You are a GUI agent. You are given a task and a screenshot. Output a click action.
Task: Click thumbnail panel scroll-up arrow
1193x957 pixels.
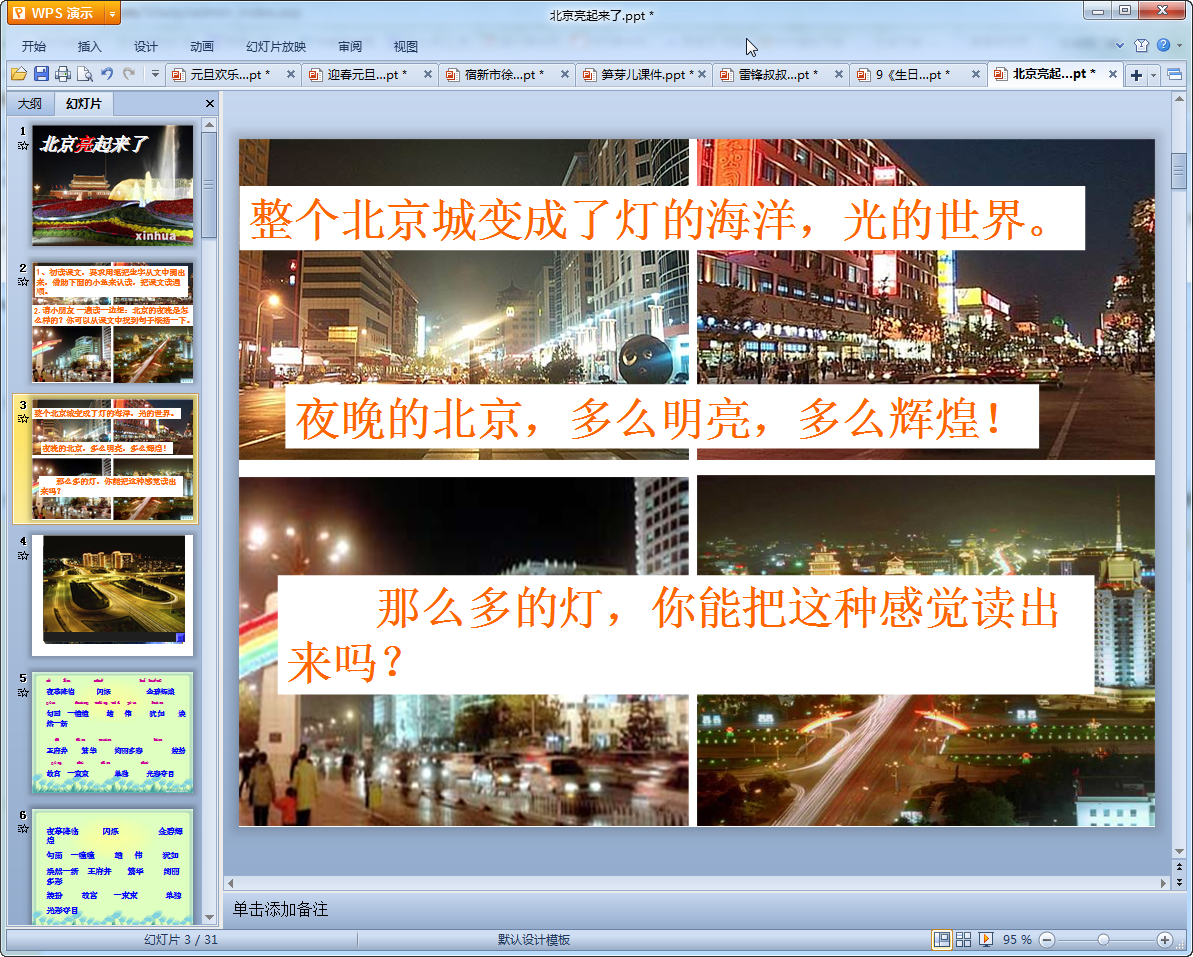tap(209, 124)
